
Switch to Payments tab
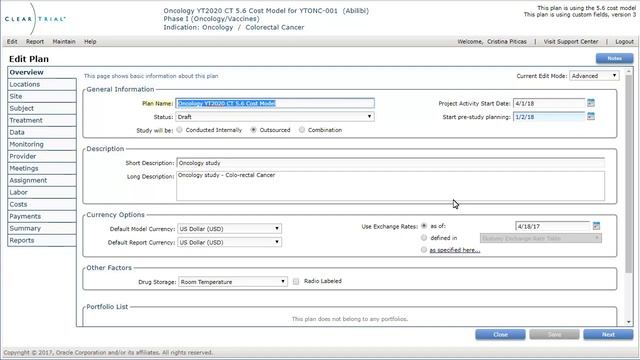[x=42, y=216]
